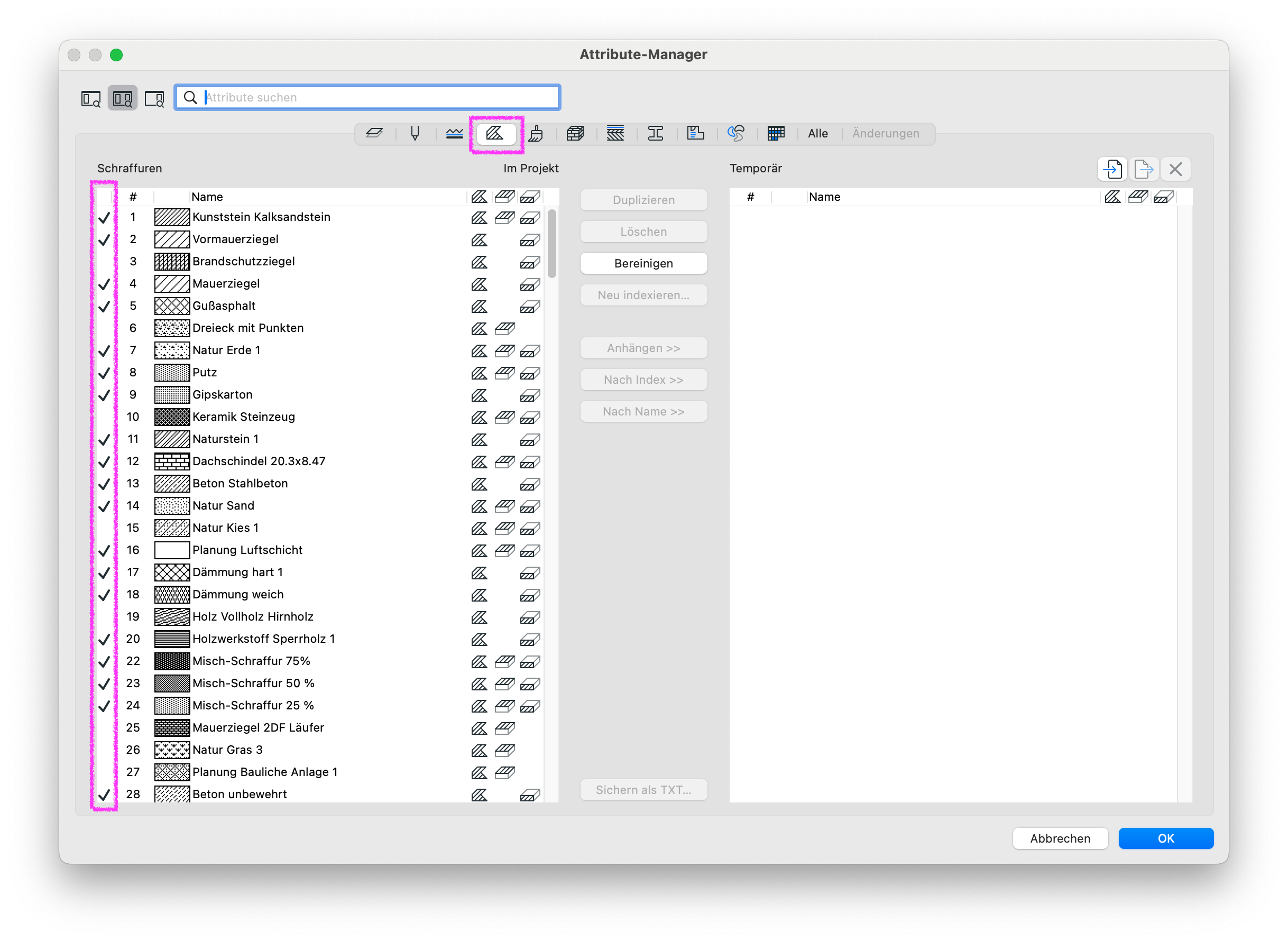Viewport: 1288px width, 942px height.
Task: Sort temporary list by Name column
Action: point(954,197)
